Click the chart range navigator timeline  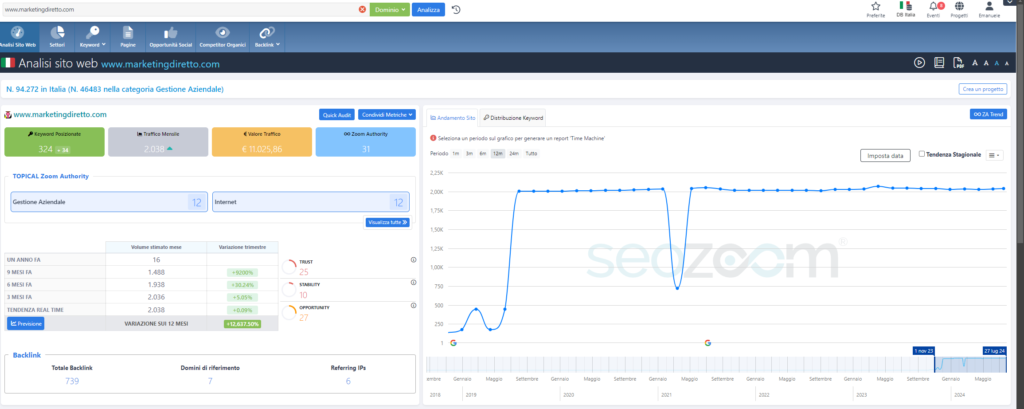pos(717,365)
